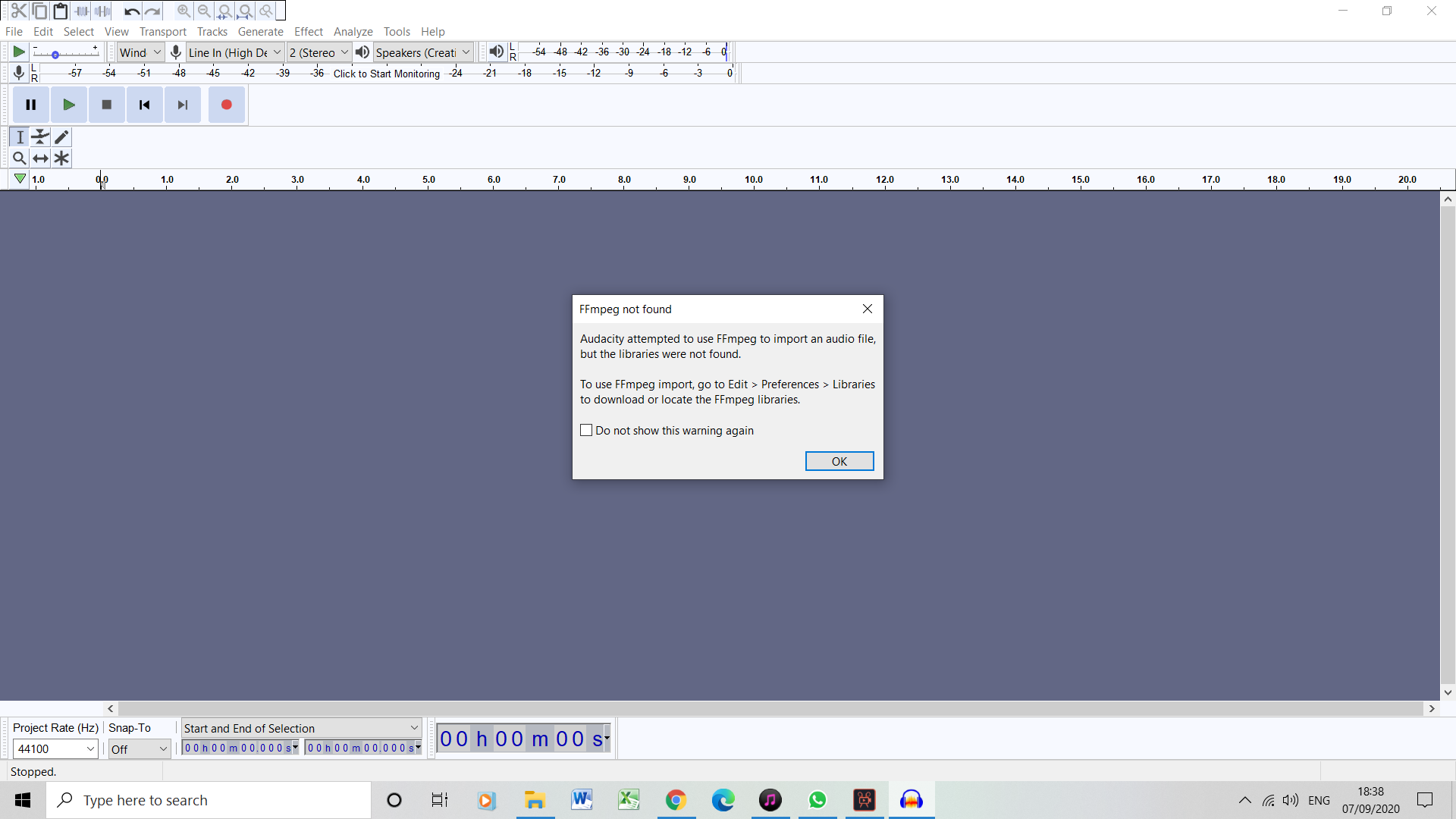Click the Trim audio outside selection icon

[x=82, y=11]
